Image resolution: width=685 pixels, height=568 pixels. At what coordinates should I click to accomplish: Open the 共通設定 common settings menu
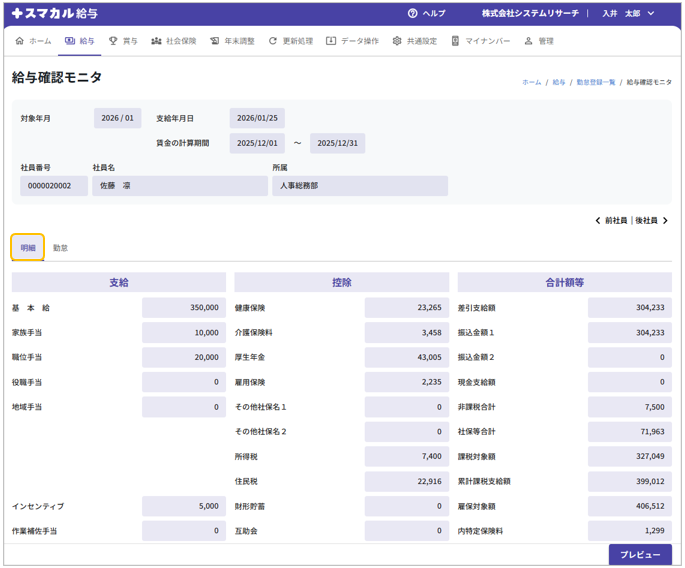point(414,41)
